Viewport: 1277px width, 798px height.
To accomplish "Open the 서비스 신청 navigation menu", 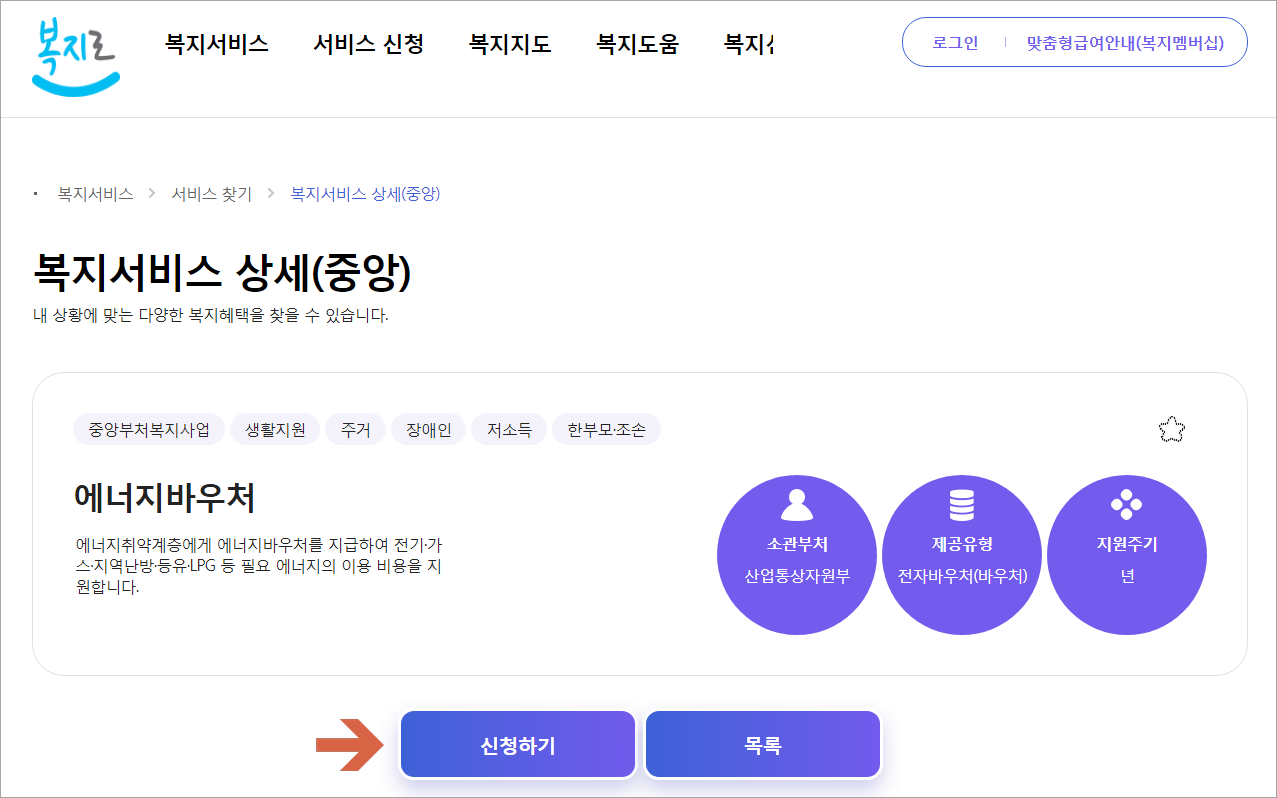I will [371, 44].
